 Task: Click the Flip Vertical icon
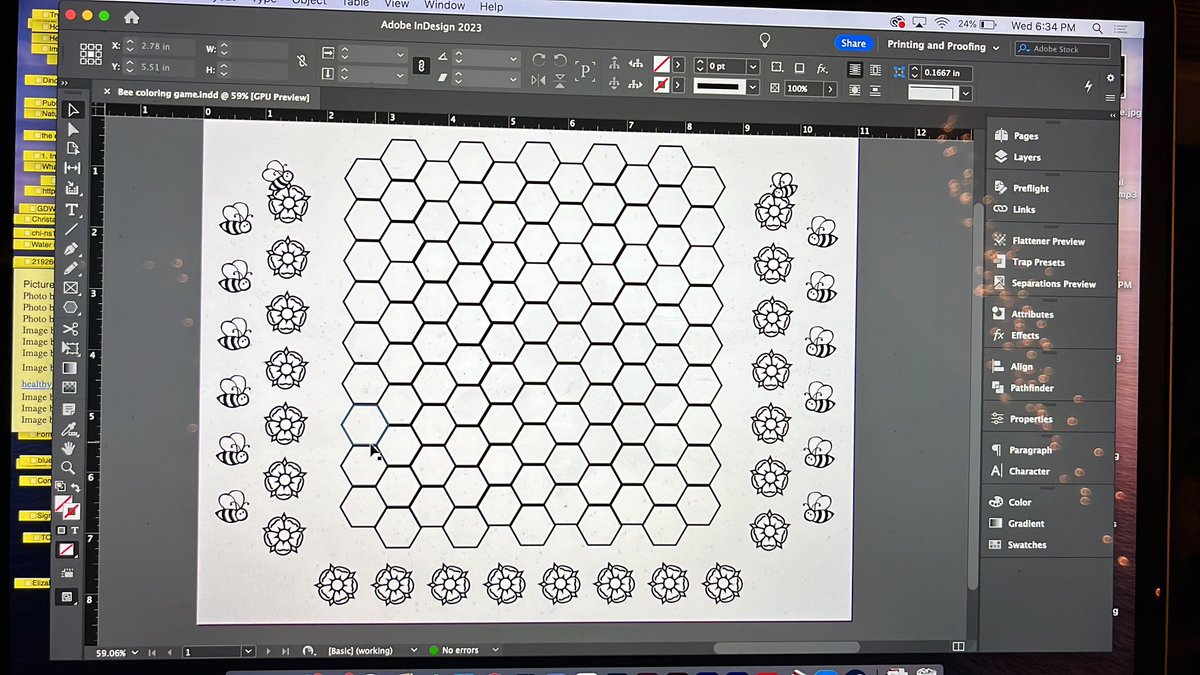(x=560, y=80)
